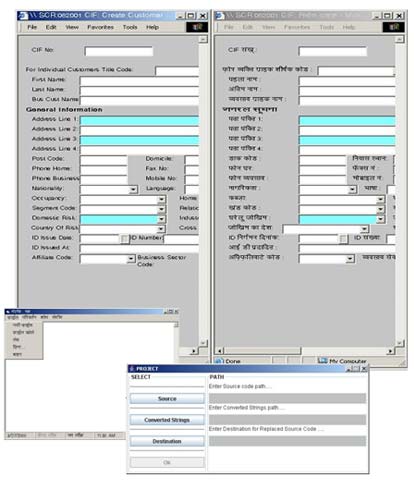Click the My Computer icon in status bar
Image resolution: width=414 pixels, height=482 pixels.
click(x=322, y=361)
